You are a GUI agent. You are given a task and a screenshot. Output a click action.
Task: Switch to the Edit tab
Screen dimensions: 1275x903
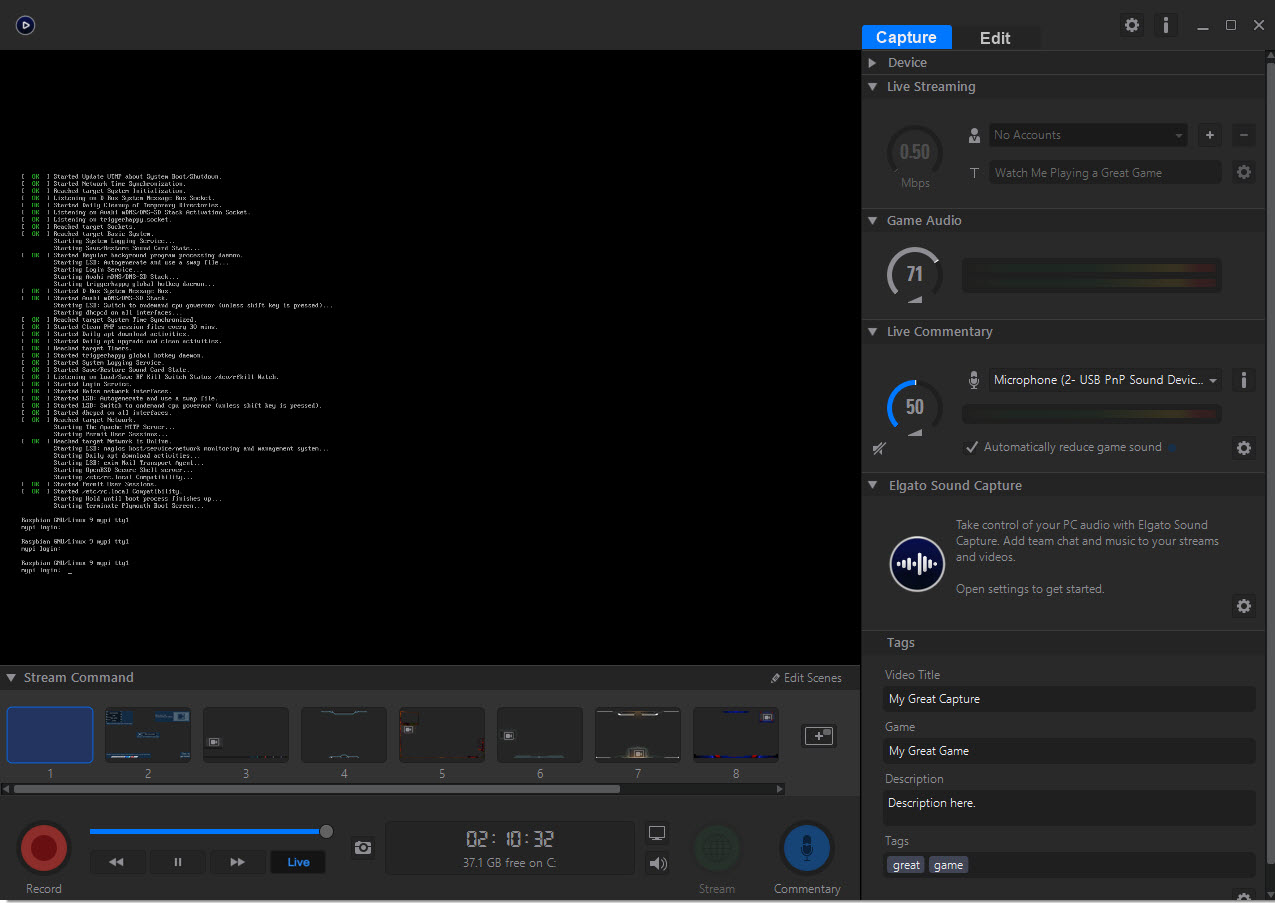[x=995, y=38]
